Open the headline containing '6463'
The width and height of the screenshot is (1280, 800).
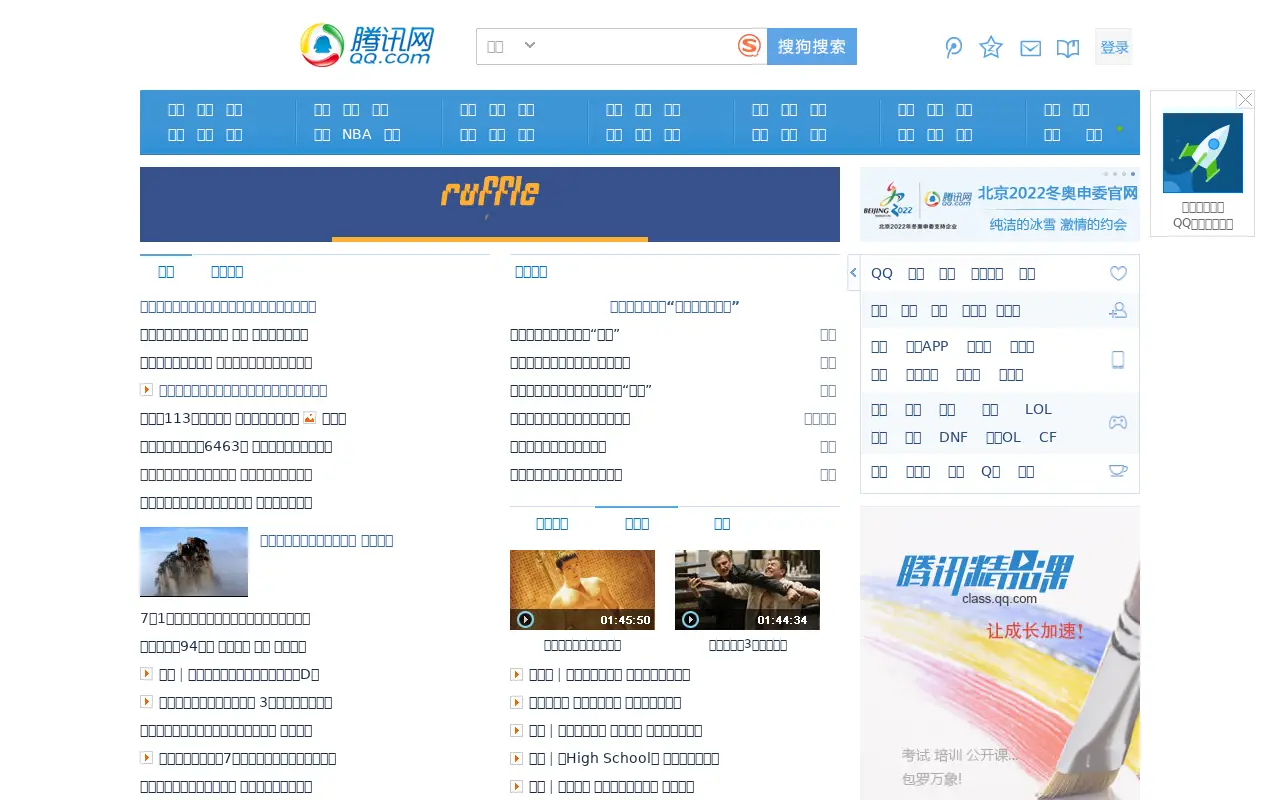[x=236, y=446]
